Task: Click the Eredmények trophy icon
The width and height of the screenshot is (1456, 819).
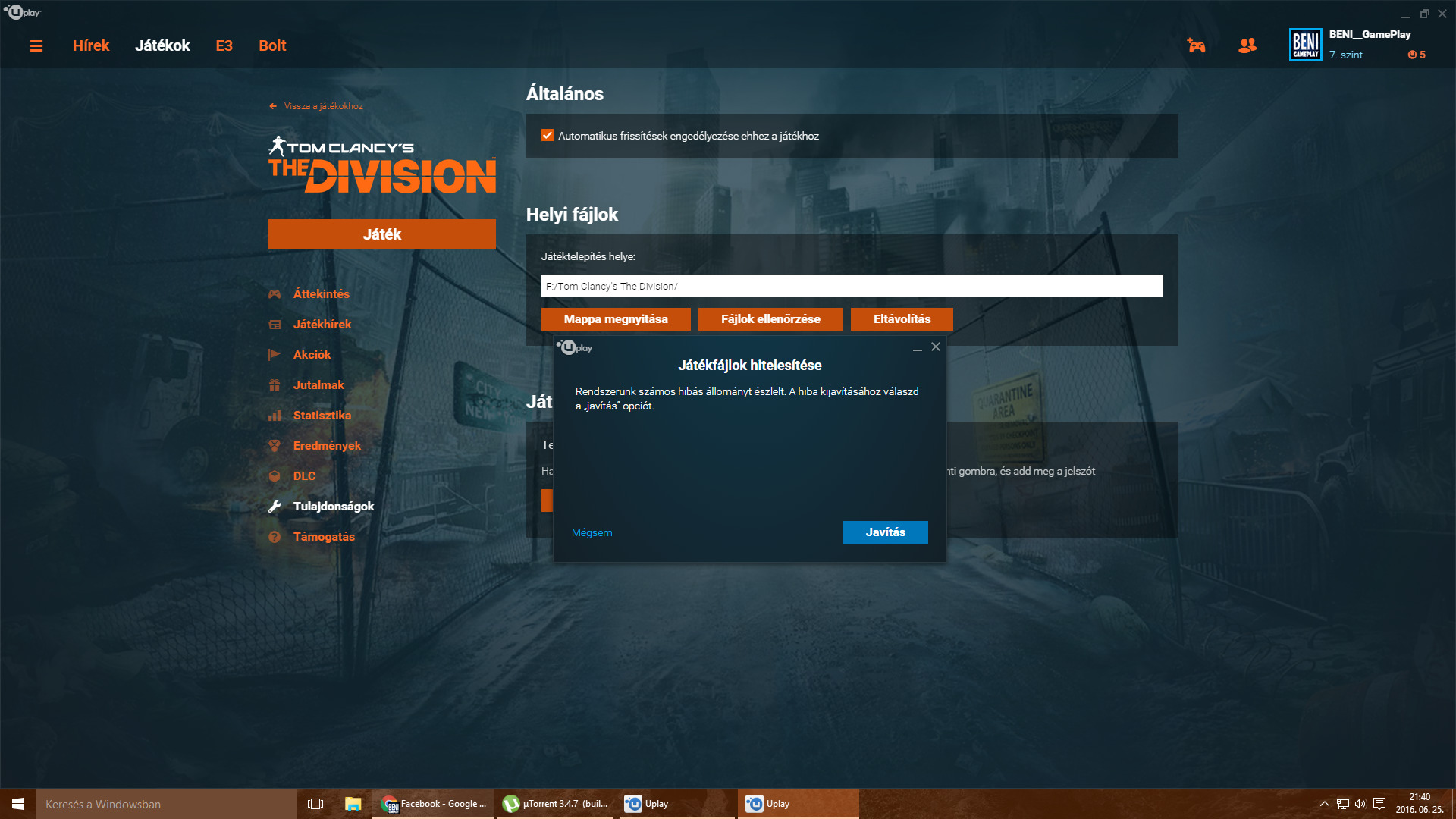Action: pyautogui.click(x=275, y=446)
